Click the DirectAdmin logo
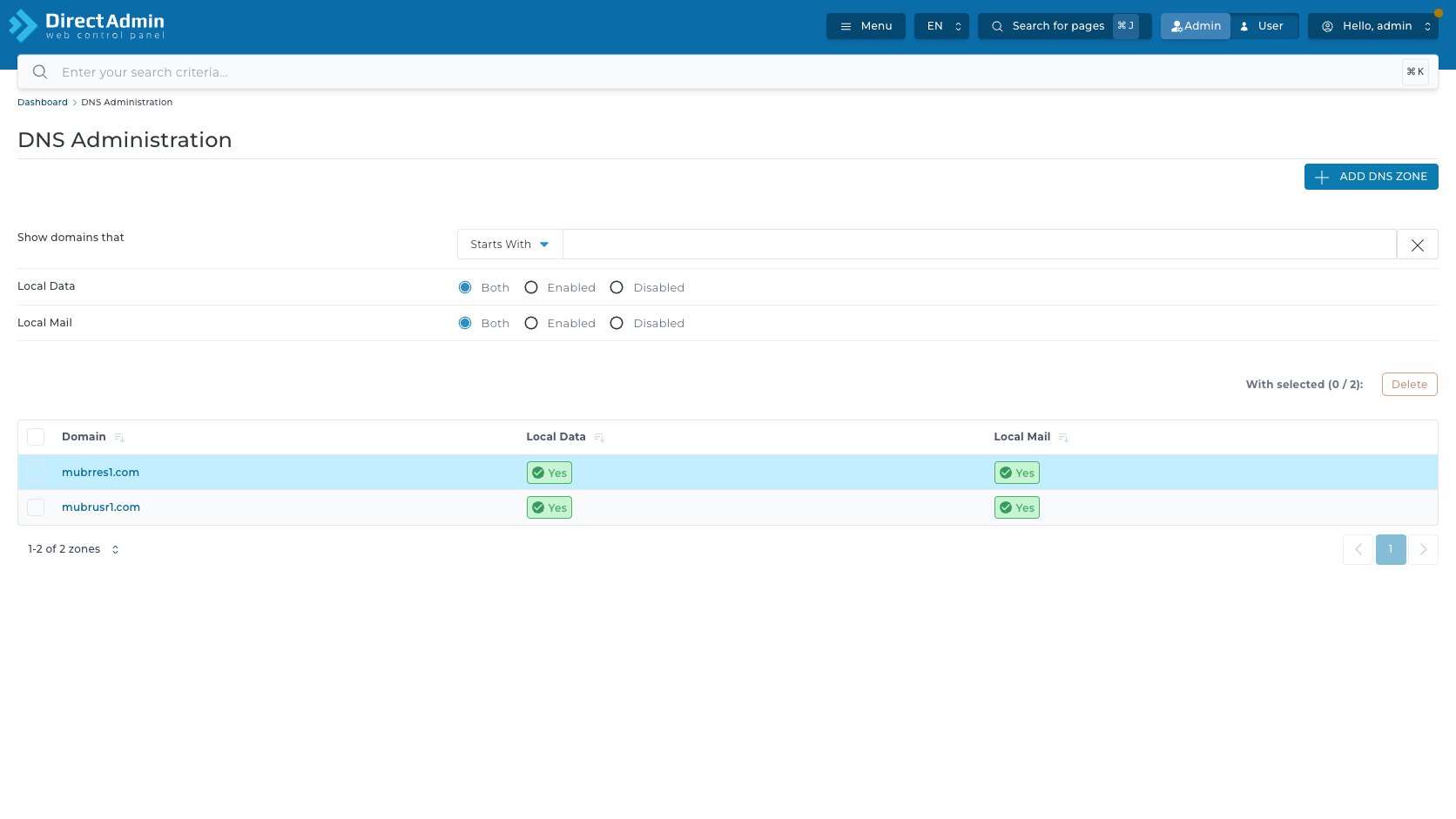 [x=86, y=25]
